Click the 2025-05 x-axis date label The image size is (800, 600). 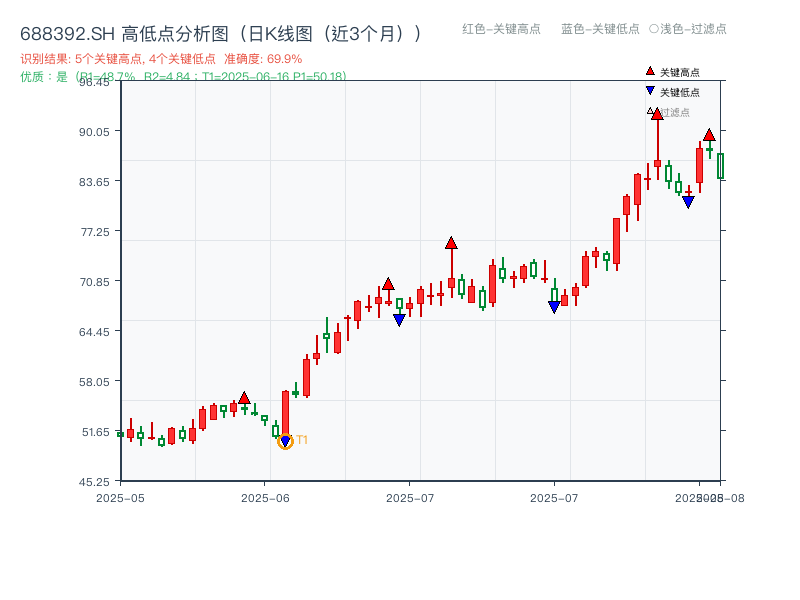click(x=119, y=494)
